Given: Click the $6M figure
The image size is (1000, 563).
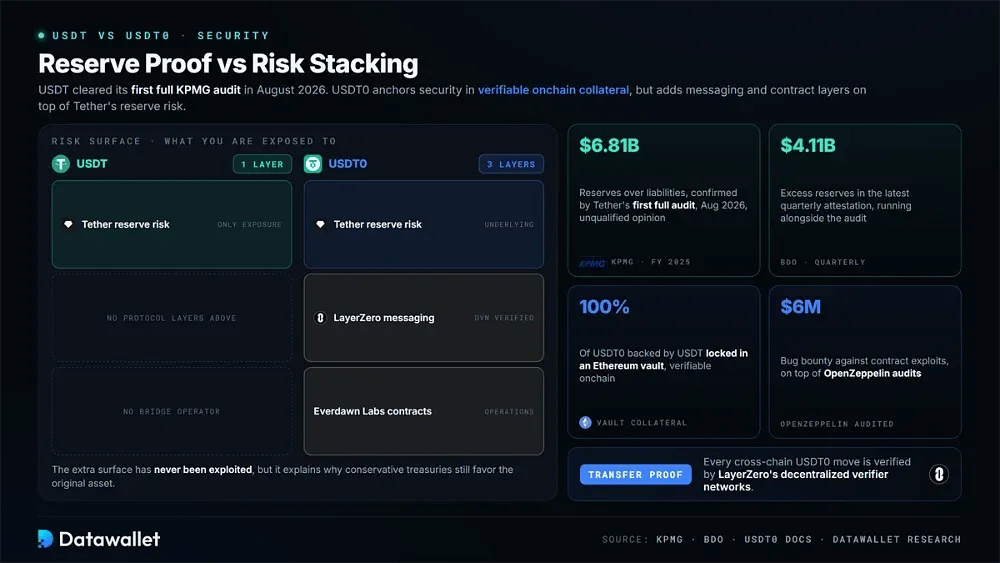Looking at the screenshot, I should point(800,307).
